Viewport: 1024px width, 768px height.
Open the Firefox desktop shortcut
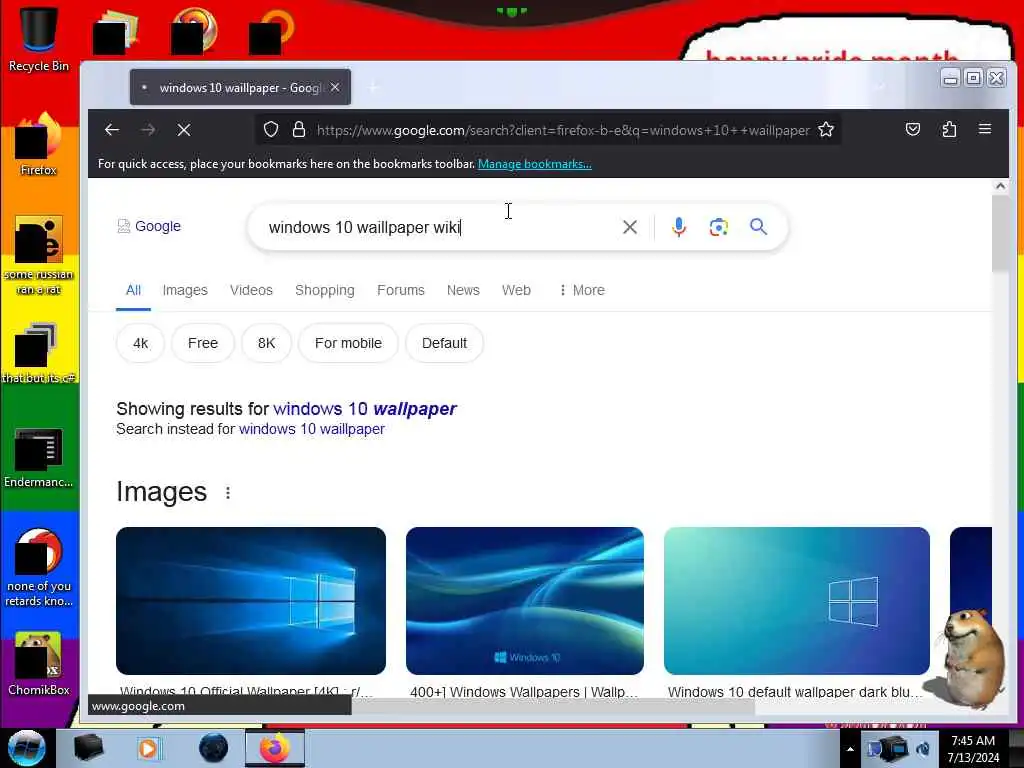(x=39, y=144)
